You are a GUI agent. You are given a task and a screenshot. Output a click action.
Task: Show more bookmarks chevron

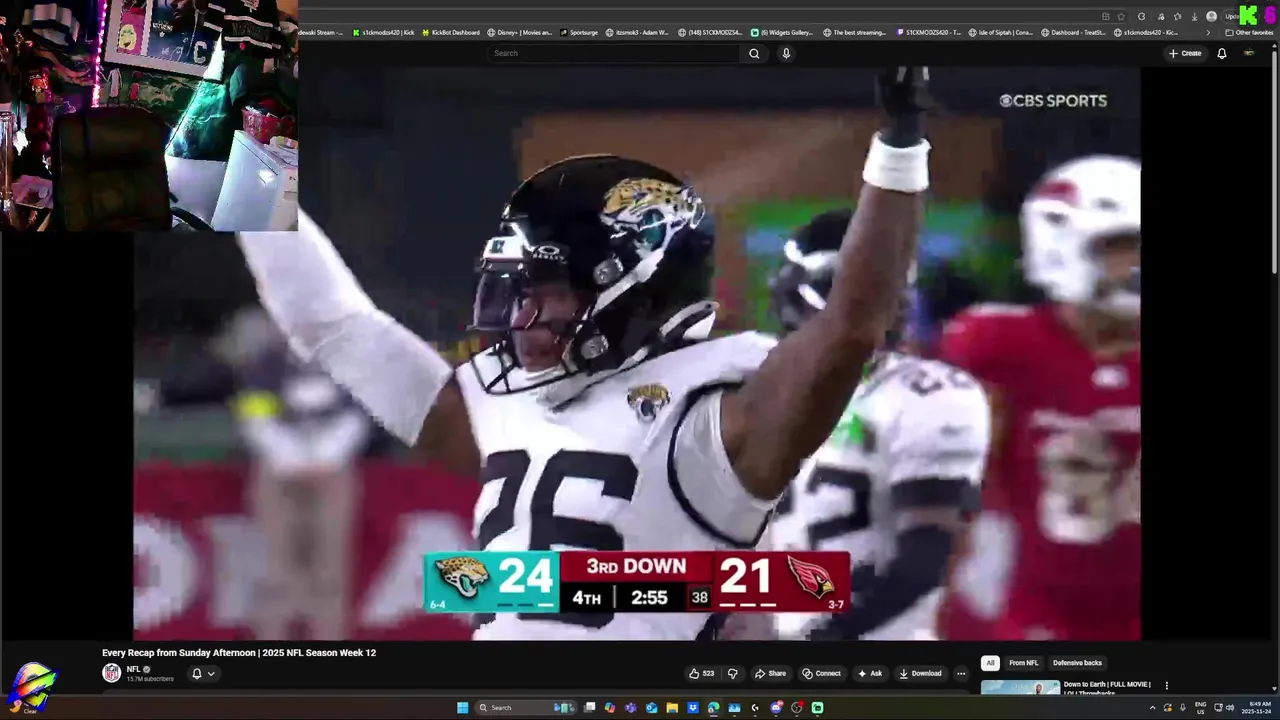1208,32
